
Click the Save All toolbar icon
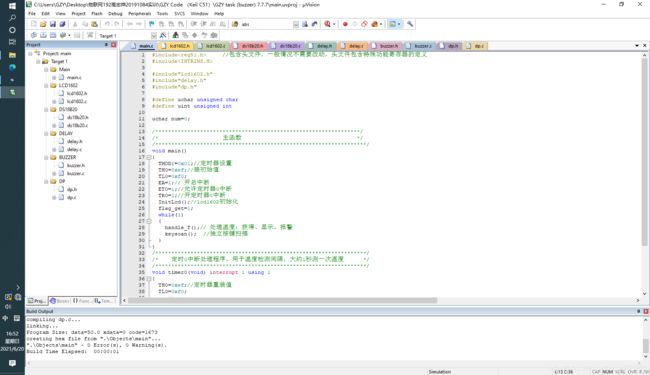pyautogui.click(x=63, y=24)
